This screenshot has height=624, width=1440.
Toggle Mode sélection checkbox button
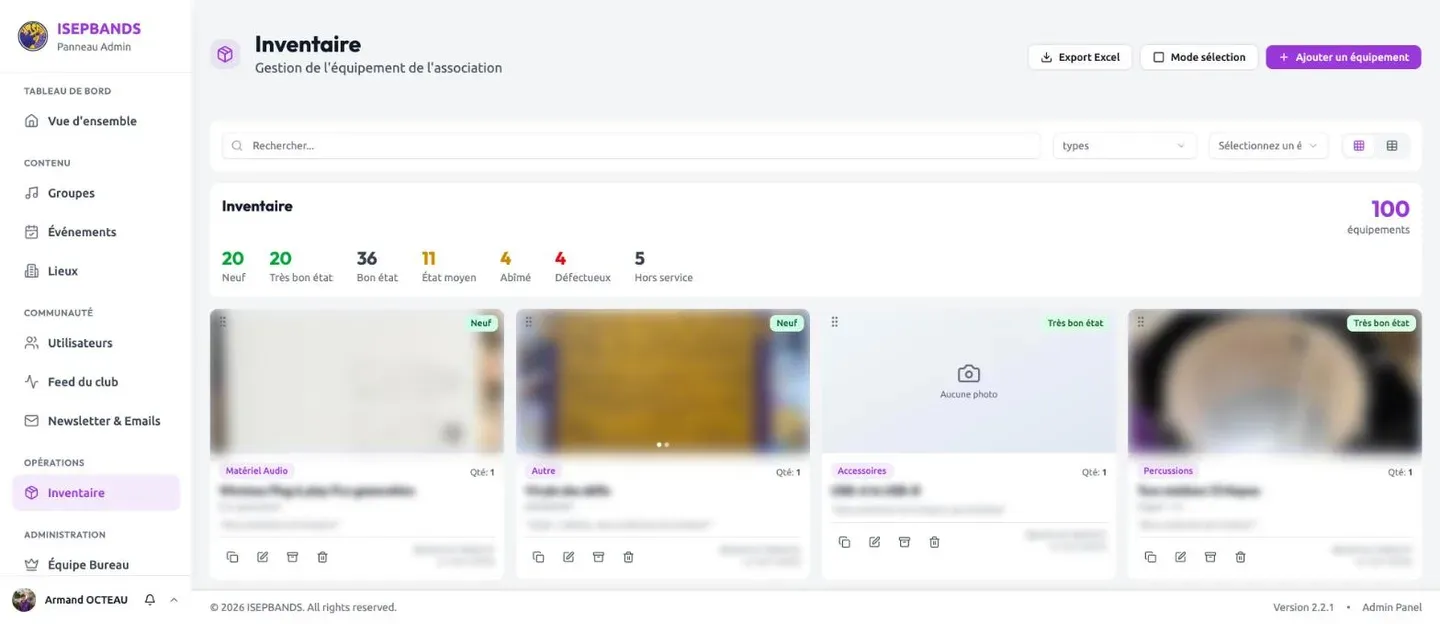pos(1199,57)
